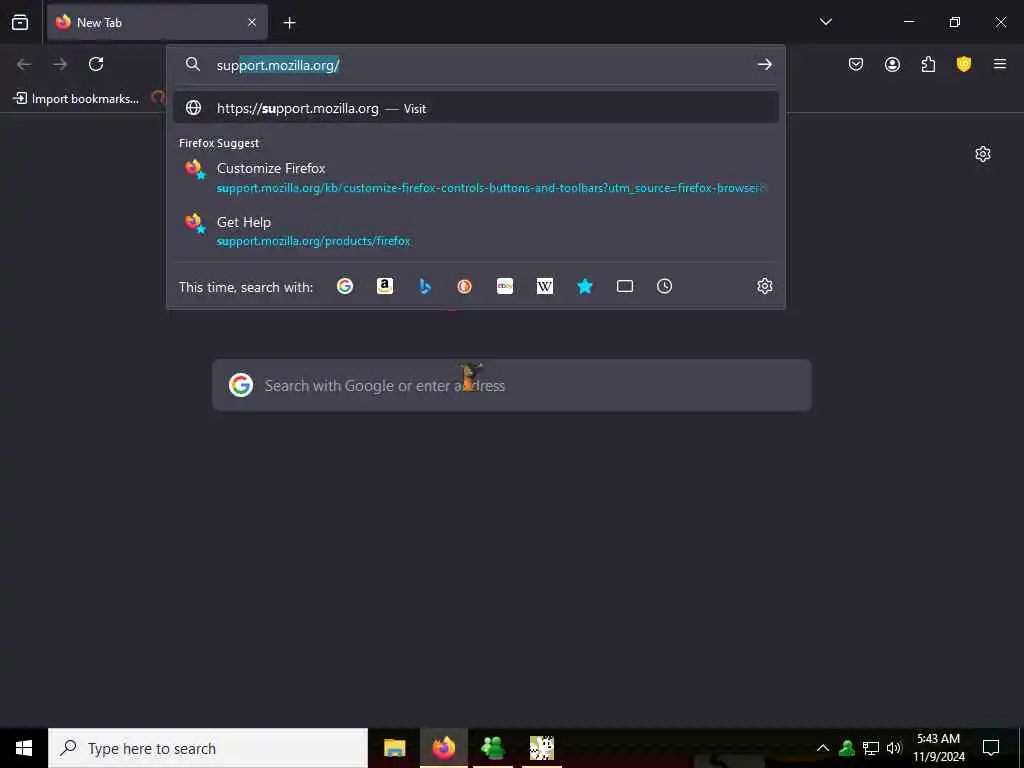Open search settings gear in dropdown
Viewport: 1024px width, 768px height.
tap(765, 286)
